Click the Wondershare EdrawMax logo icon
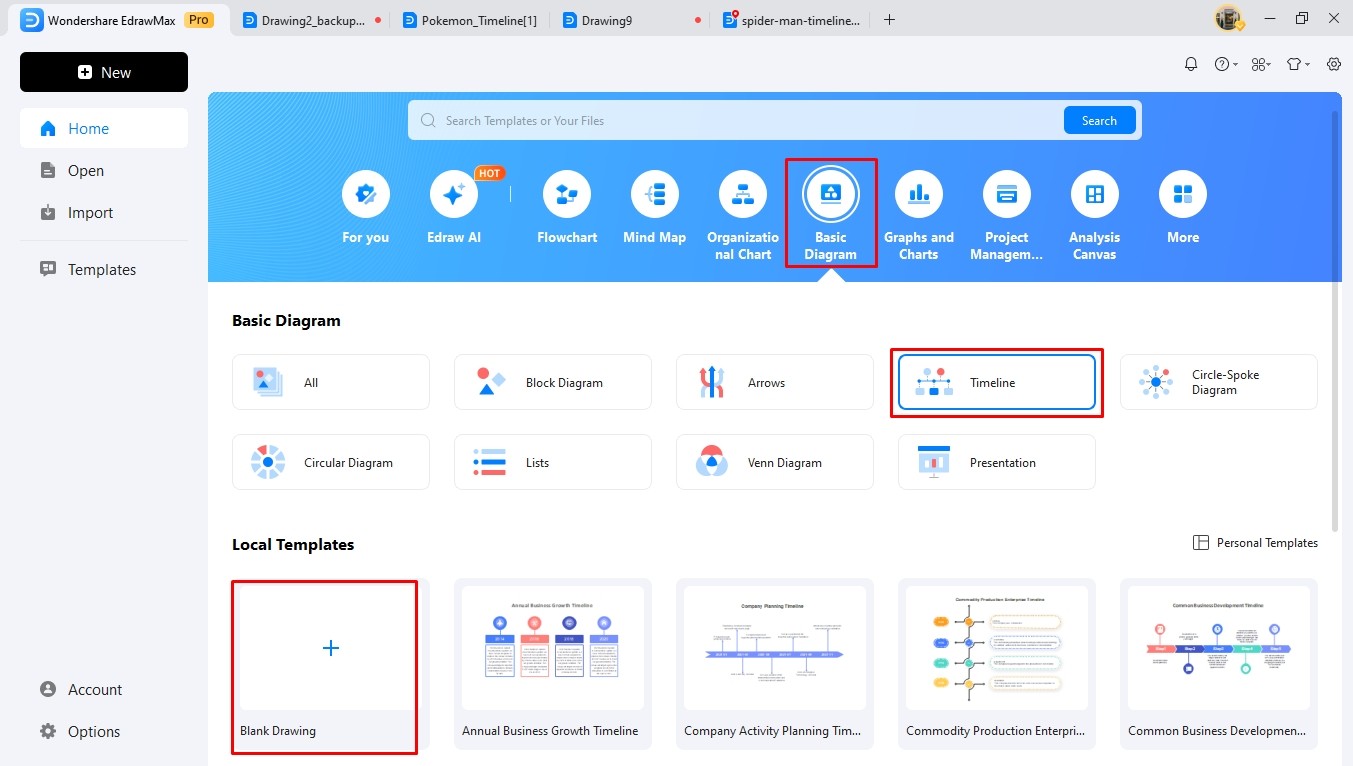This screenshot has width=1353, height=766. click(31, 20)
